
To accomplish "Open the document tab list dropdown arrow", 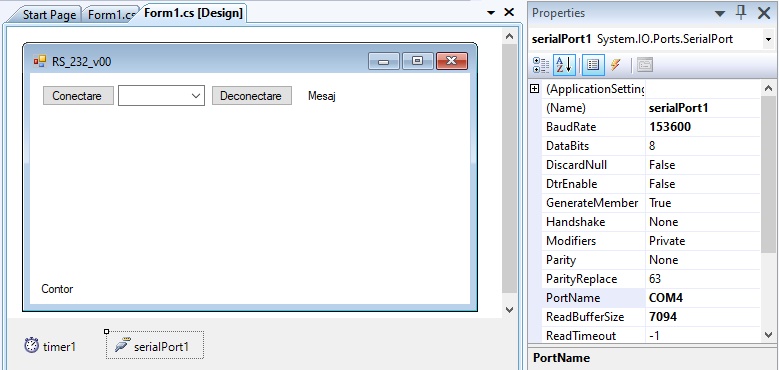I will click(491, 13).
